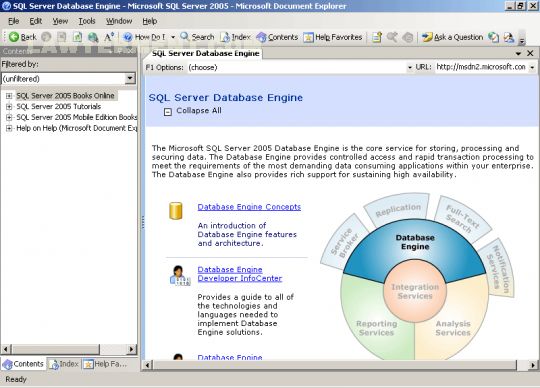Close the SQL Server Database Engine document
Image resolution: width=540 pixels, height=388 pixels.
pos(530,53)
